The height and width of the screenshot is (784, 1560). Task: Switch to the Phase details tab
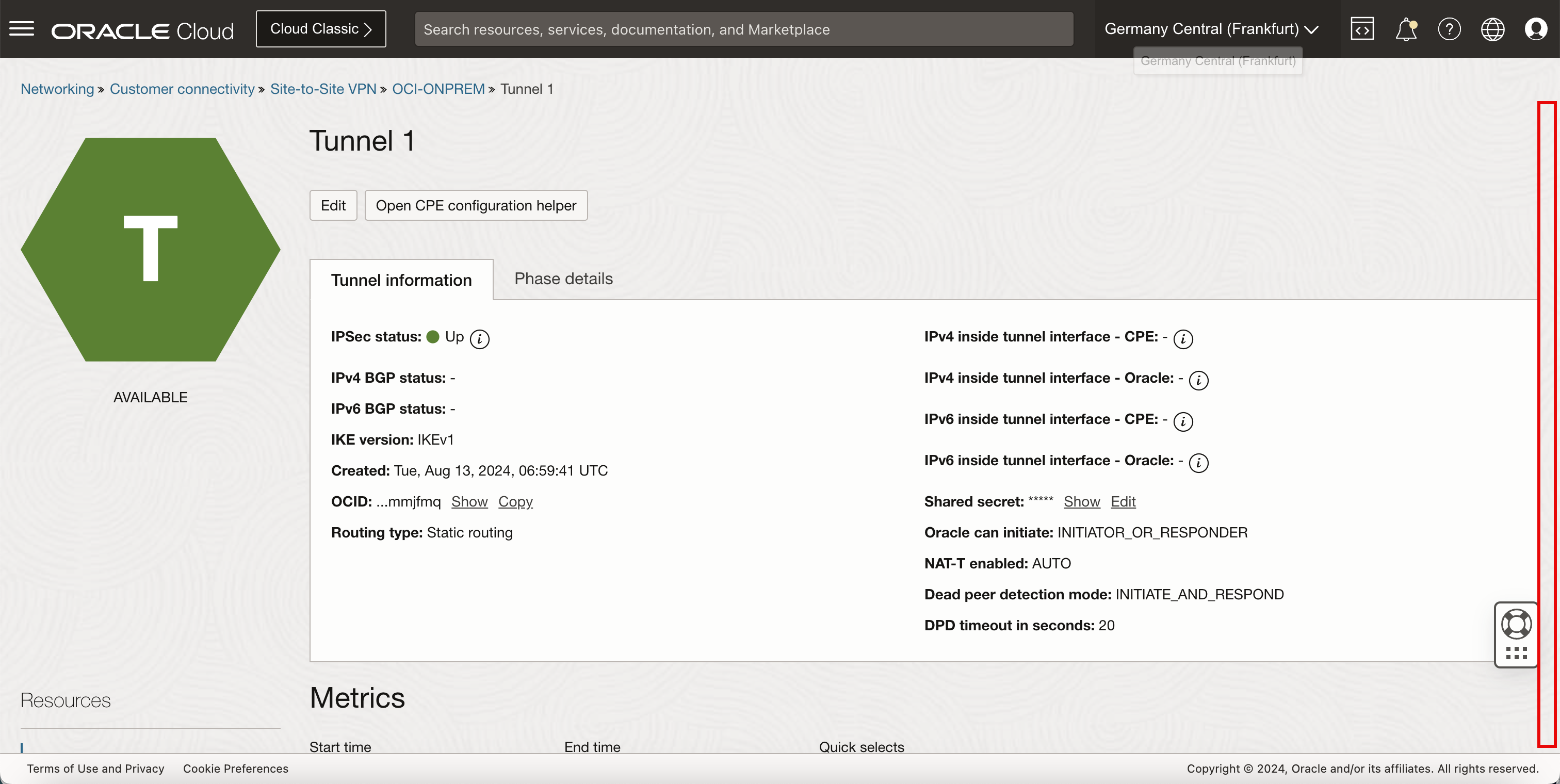(x=563, y=279)
